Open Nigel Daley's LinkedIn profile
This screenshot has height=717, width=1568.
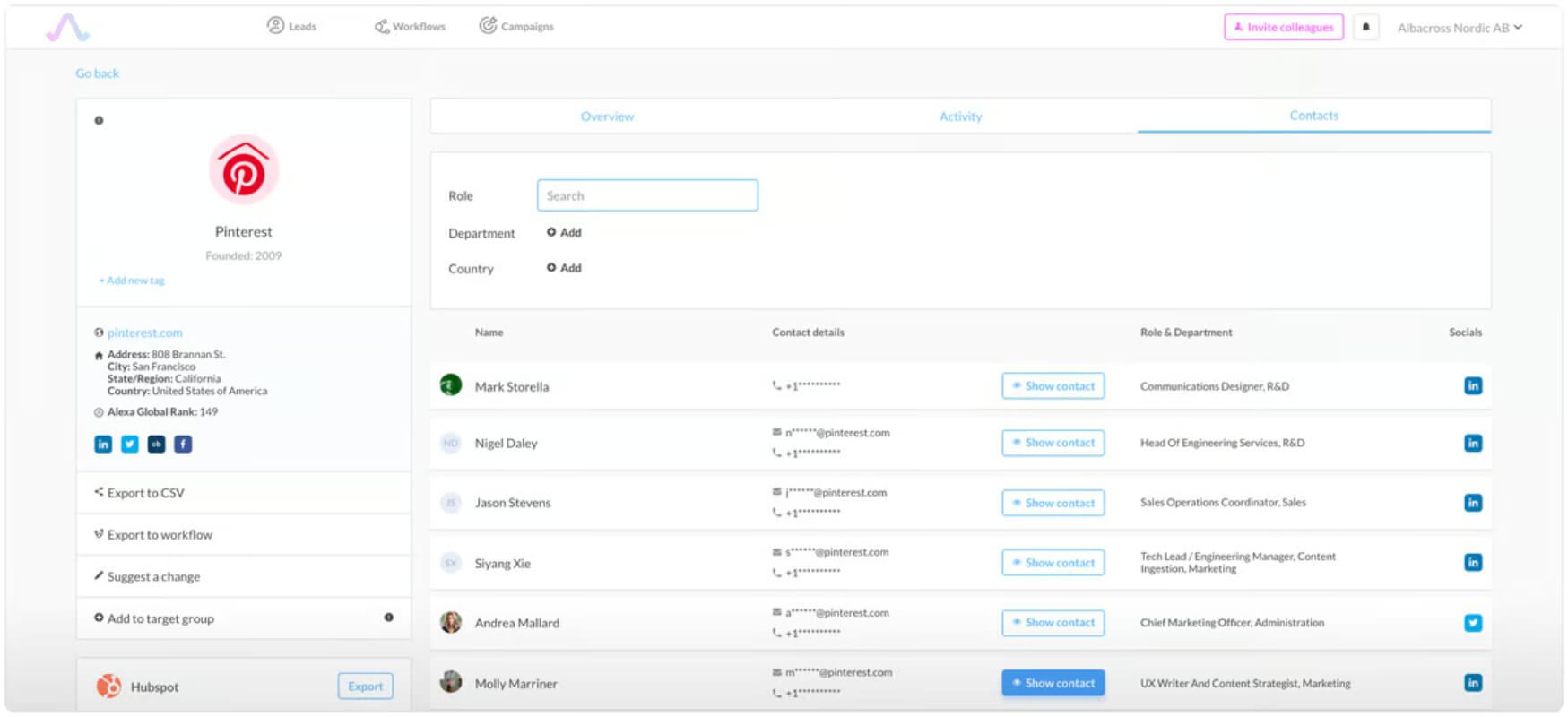pyautogui.click(x=1473, y=443)
